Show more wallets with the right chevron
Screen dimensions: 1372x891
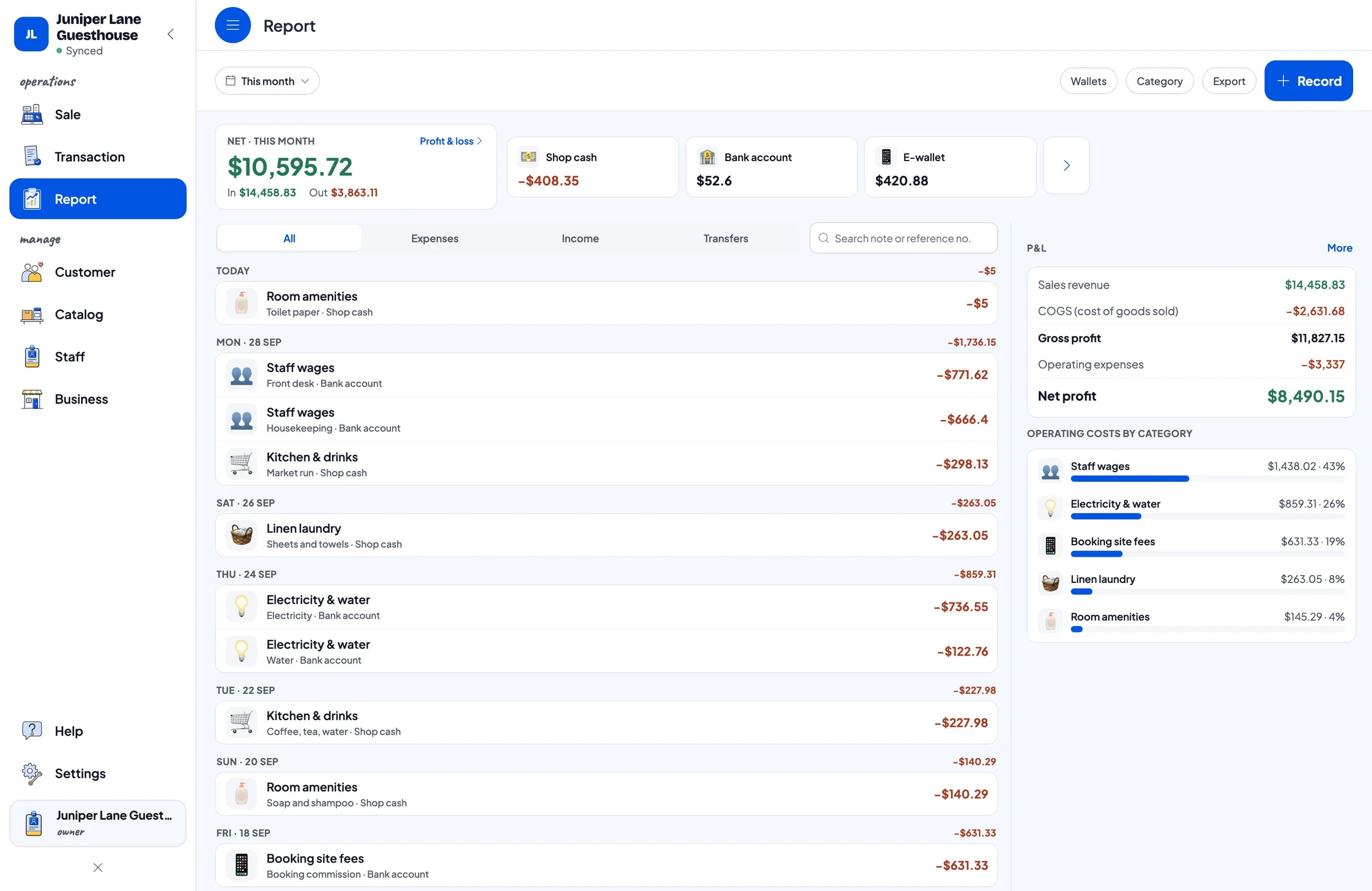tap(1066, 165)
